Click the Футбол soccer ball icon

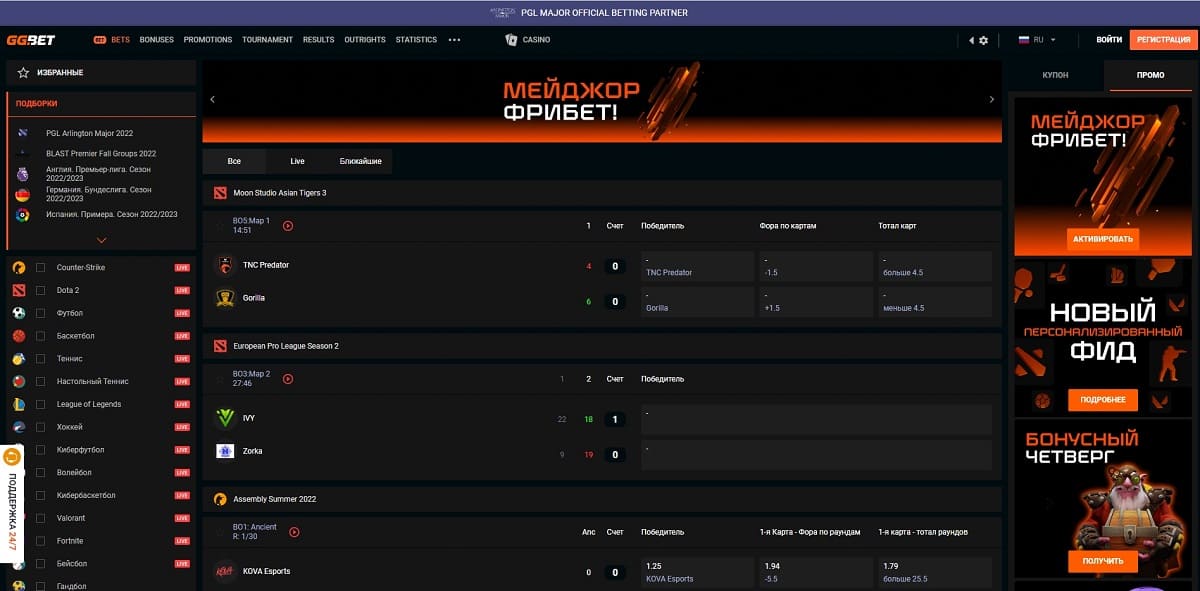point(19,313)
